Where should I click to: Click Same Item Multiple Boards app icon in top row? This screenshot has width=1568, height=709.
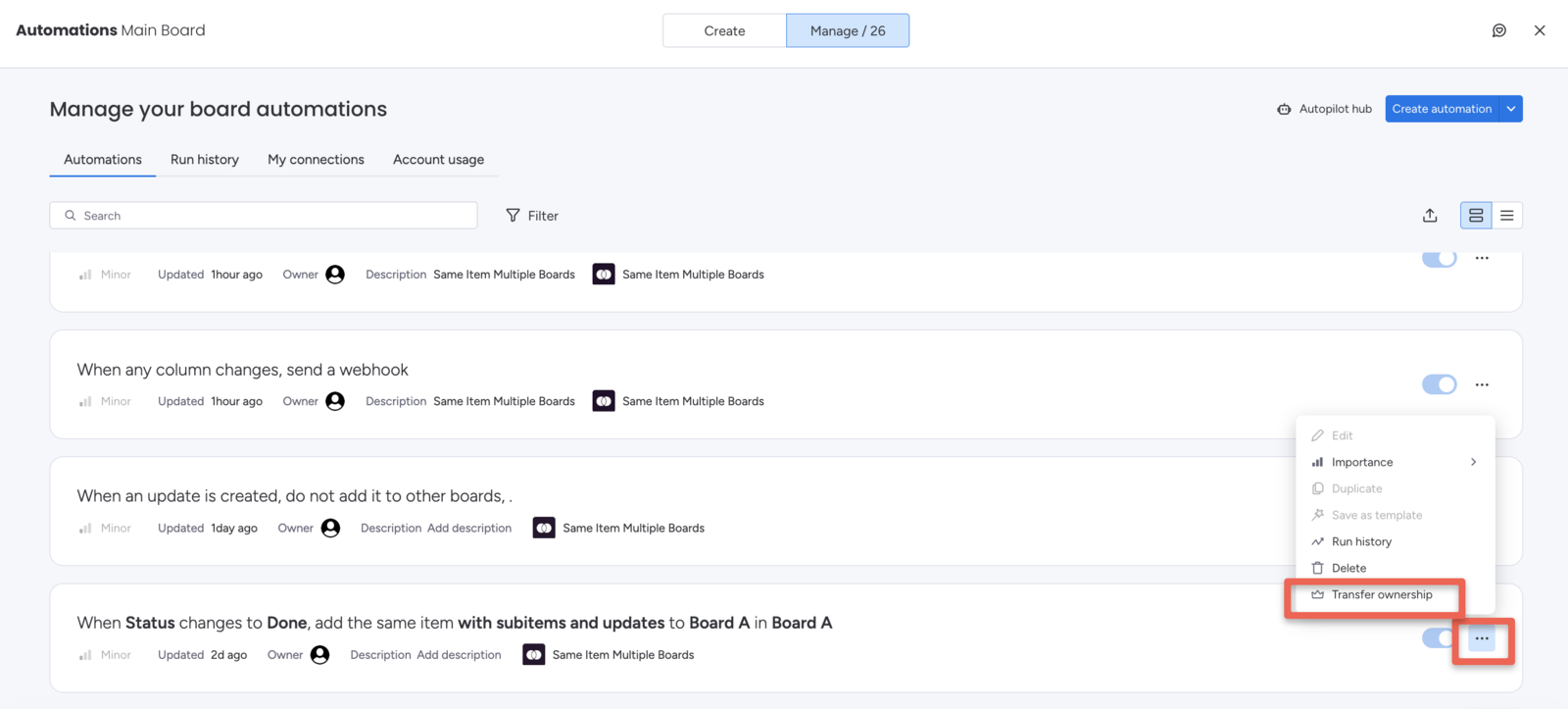604,275
